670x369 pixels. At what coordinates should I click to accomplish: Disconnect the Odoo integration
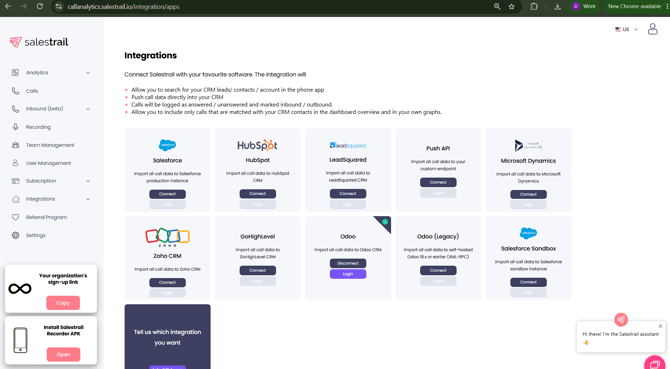pos(348,263)
